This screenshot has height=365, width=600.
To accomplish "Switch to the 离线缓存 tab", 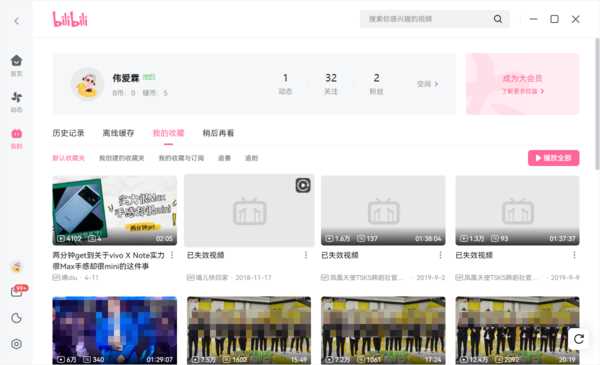I will (x=118, y=133).
